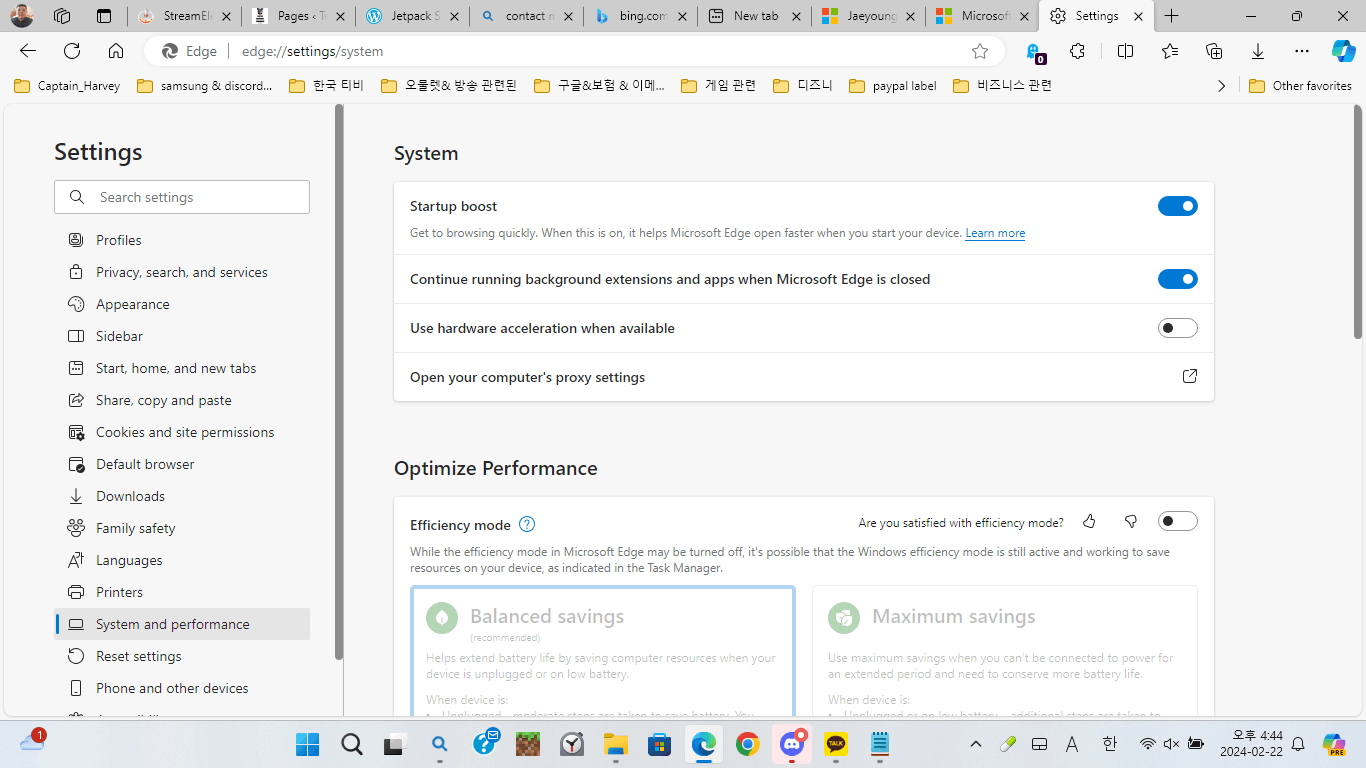Open Discord from taskbar
Image resolution: width=1366 pixels, height=768 pixels.
click(792, 744)
